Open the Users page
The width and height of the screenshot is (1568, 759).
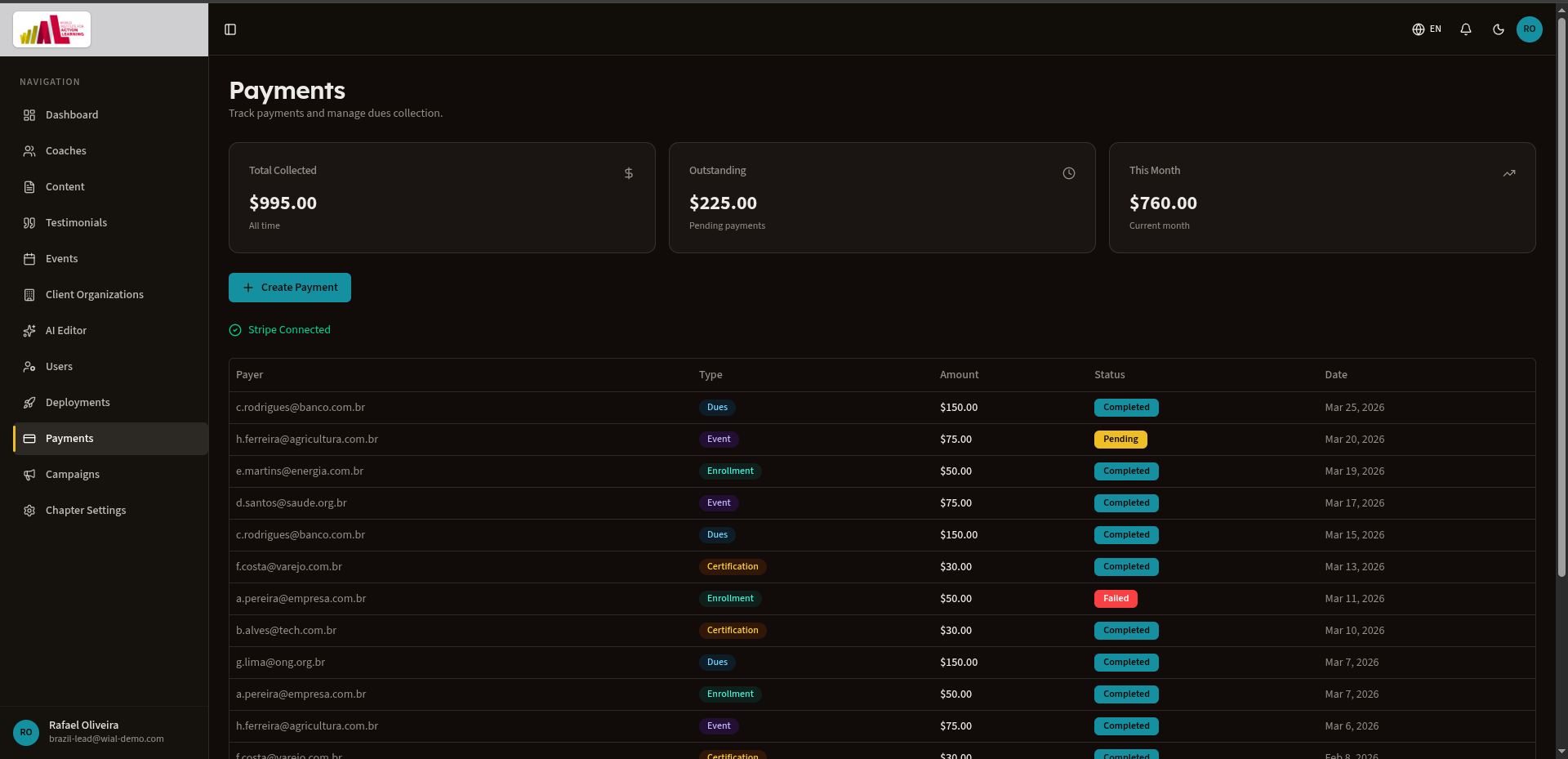tap(110, 367)
